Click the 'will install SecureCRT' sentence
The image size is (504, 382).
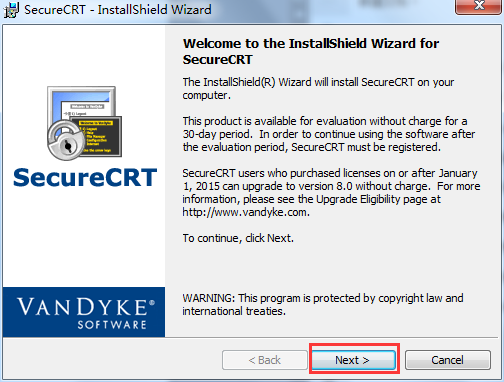click(x=318, y=89)
